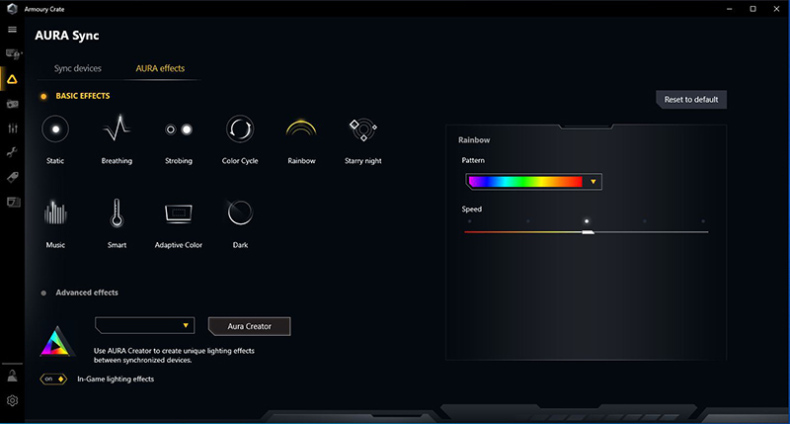Minimize the Armoury Crate window
Viewport: 790px width, 424px height.
[730, 9]
